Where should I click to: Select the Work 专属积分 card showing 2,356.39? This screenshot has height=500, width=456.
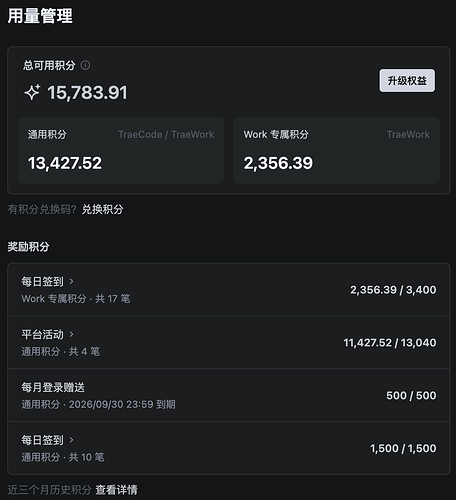click(x=337, y=150)
